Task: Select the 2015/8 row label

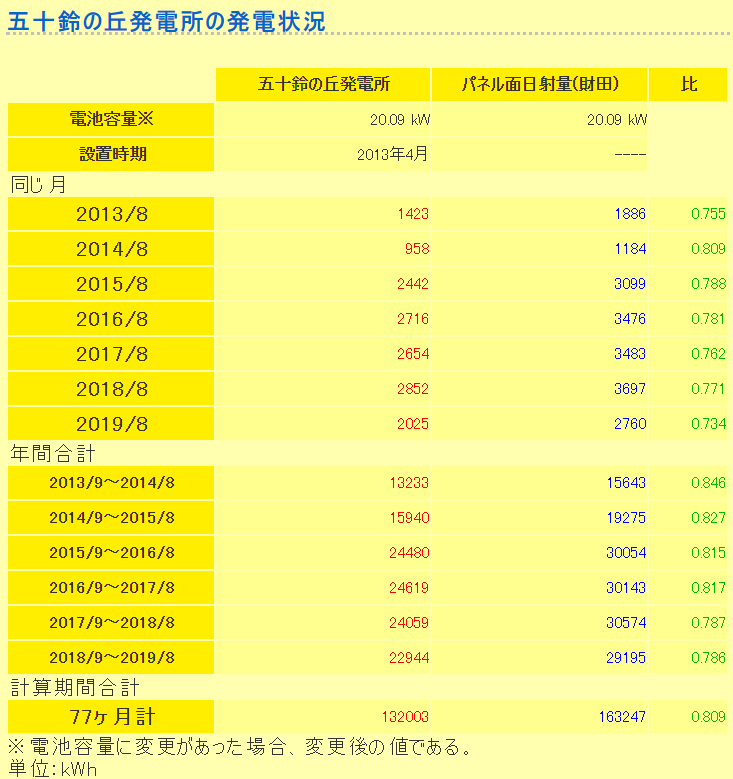Action: (x=111, y=284)
